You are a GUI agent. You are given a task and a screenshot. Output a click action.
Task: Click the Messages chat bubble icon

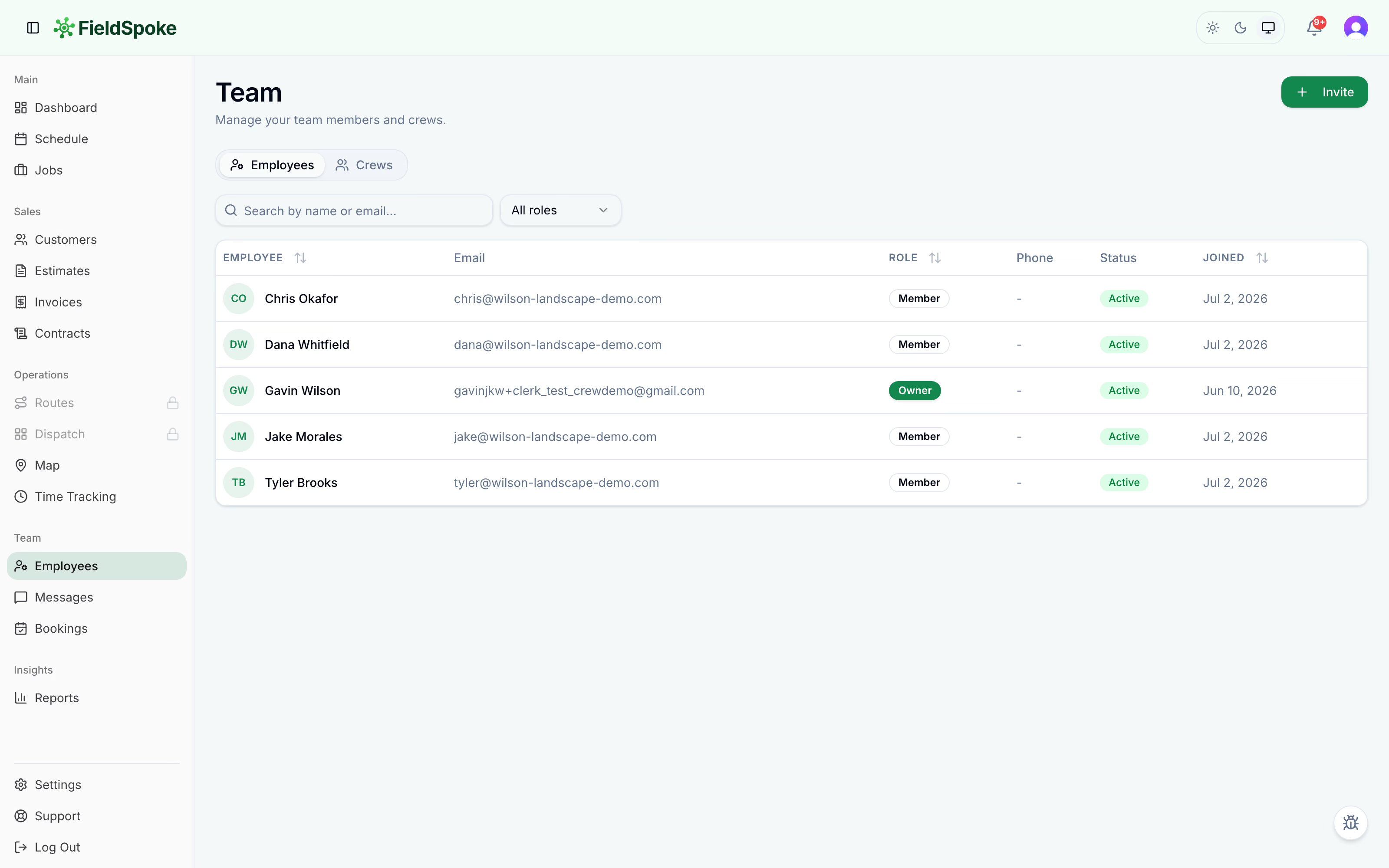coord(21,597)
